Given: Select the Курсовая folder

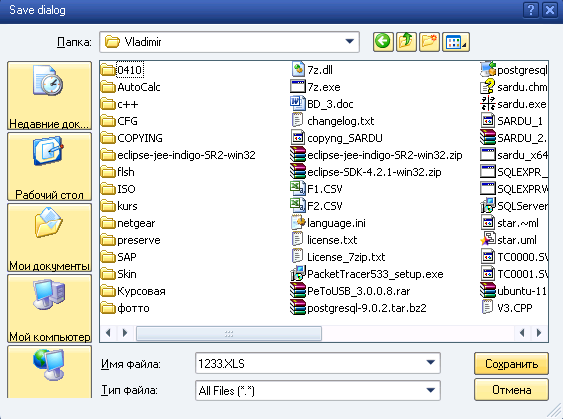Looking at the screenshot, I should [133, 291].
